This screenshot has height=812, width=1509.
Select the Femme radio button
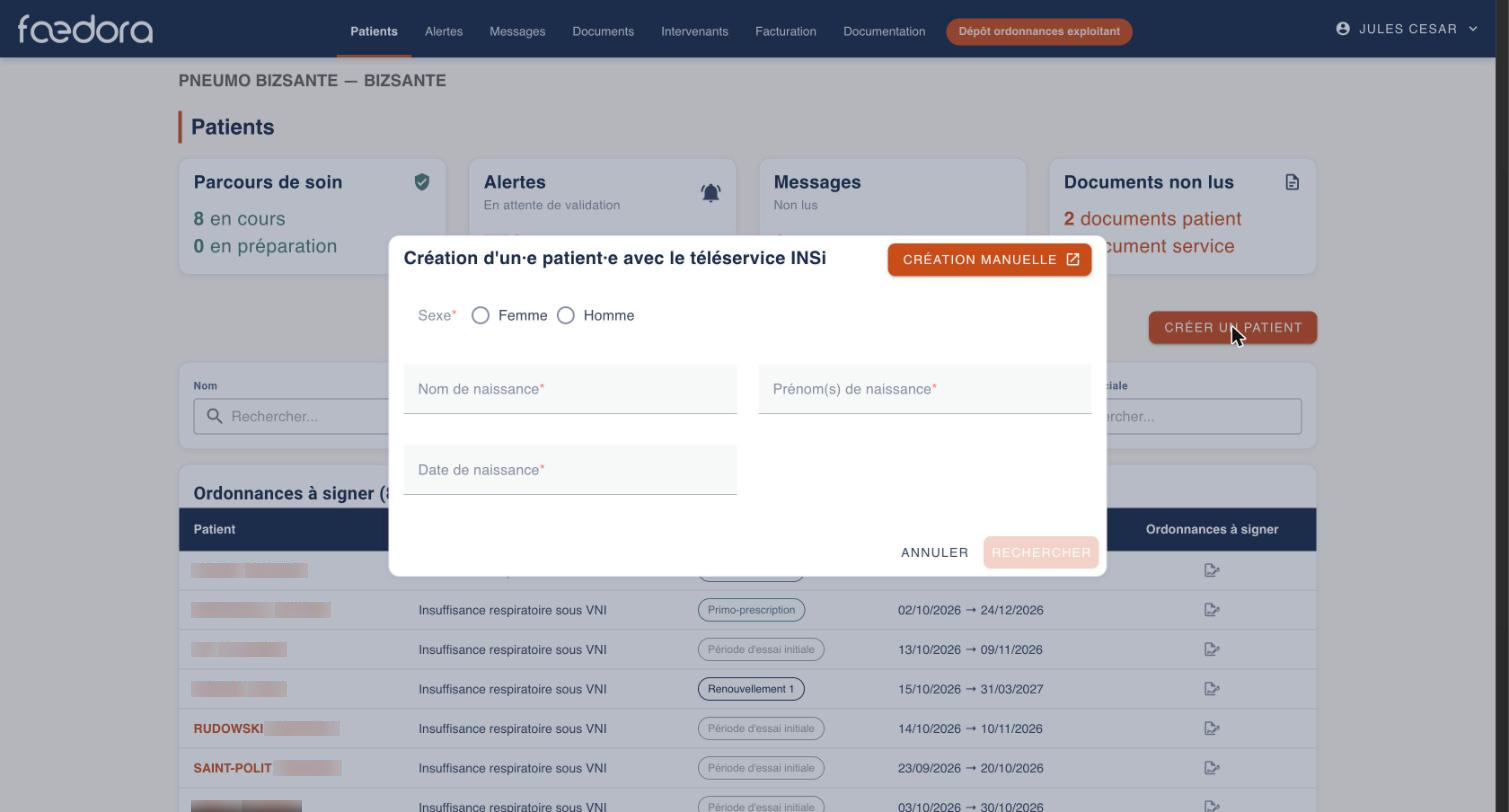point(480,316)
